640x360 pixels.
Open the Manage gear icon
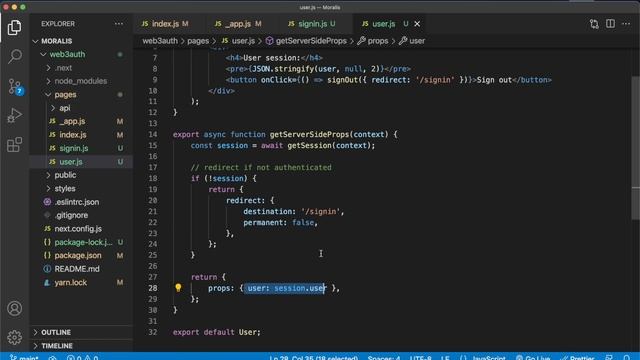point(15,337)
